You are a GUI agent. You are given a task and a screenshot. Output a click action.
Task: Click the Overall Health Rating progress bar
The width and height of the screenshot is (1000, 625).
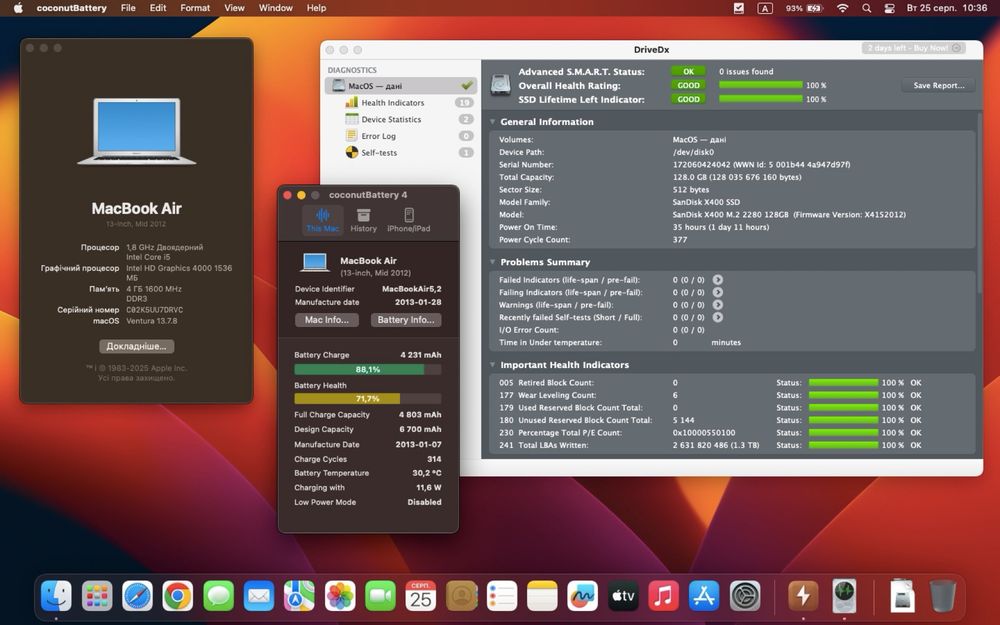click(x=760, y=85)
